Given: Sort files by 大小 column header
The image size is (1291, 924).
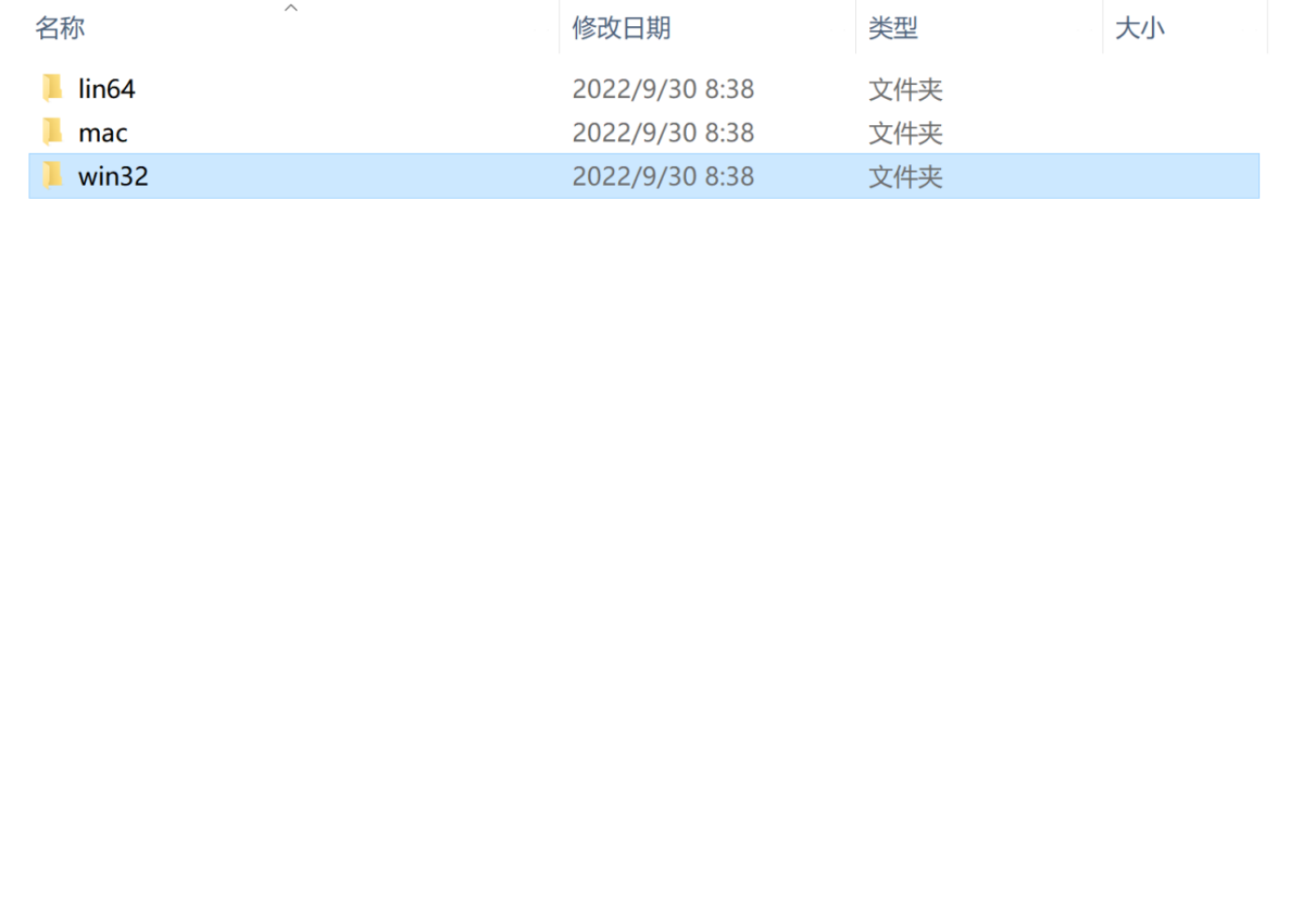Looking at the screenshot, I should [x=1140, y=28].
